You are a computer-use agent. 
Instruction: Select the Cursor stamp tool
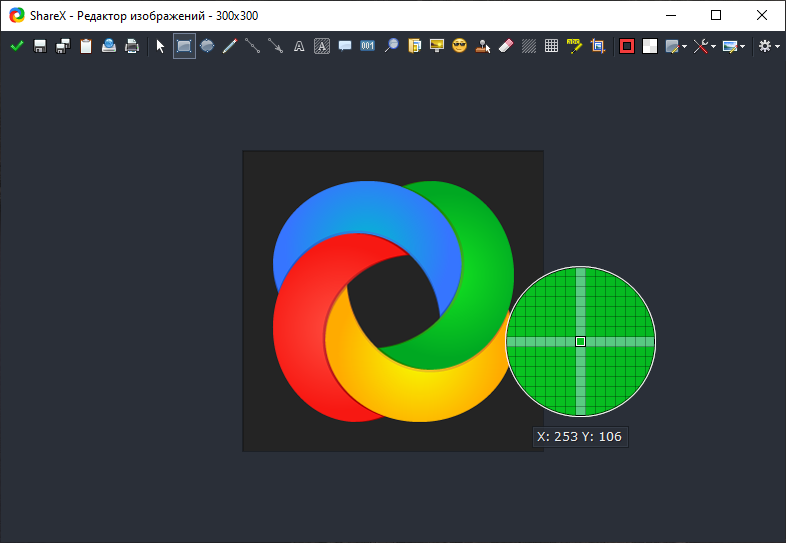[x=483, y=46]
